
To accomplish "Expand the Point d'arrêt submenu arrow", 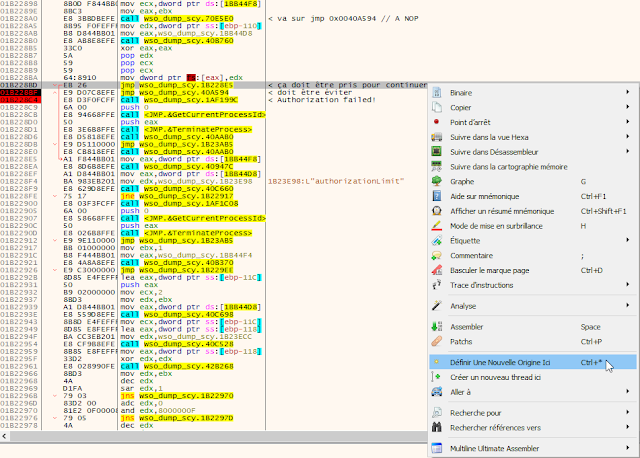I will click(x=628, y=122).
